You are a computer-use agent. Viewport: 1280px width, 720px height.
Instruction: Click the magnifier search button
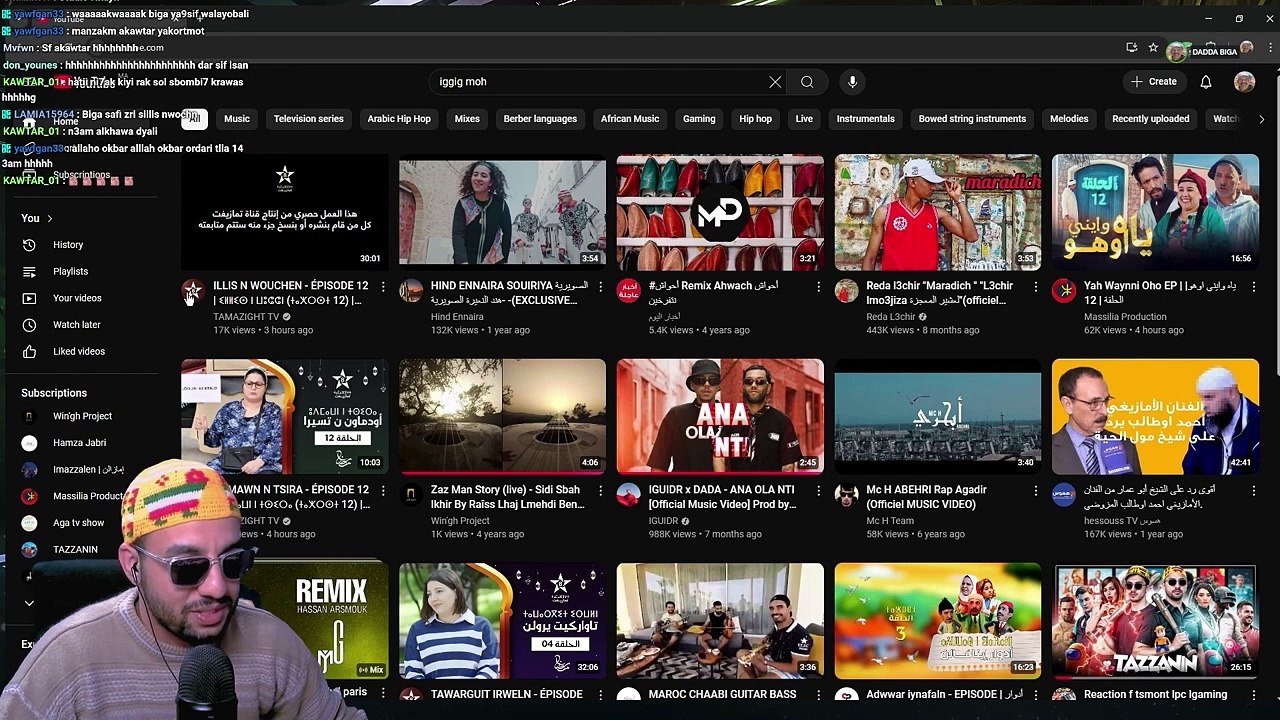point(807,82)
